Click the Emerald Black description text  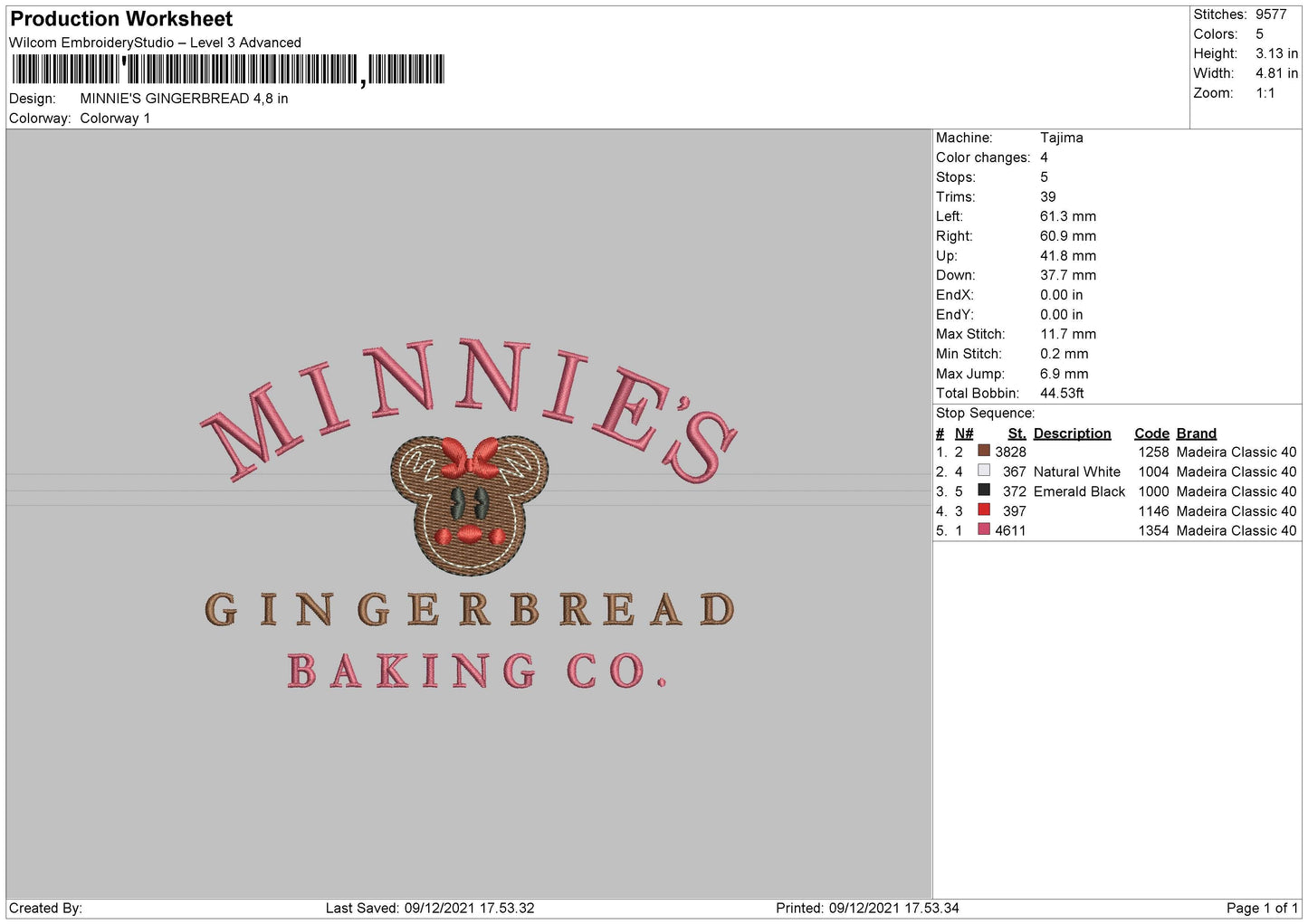[x=1079, y=491]
